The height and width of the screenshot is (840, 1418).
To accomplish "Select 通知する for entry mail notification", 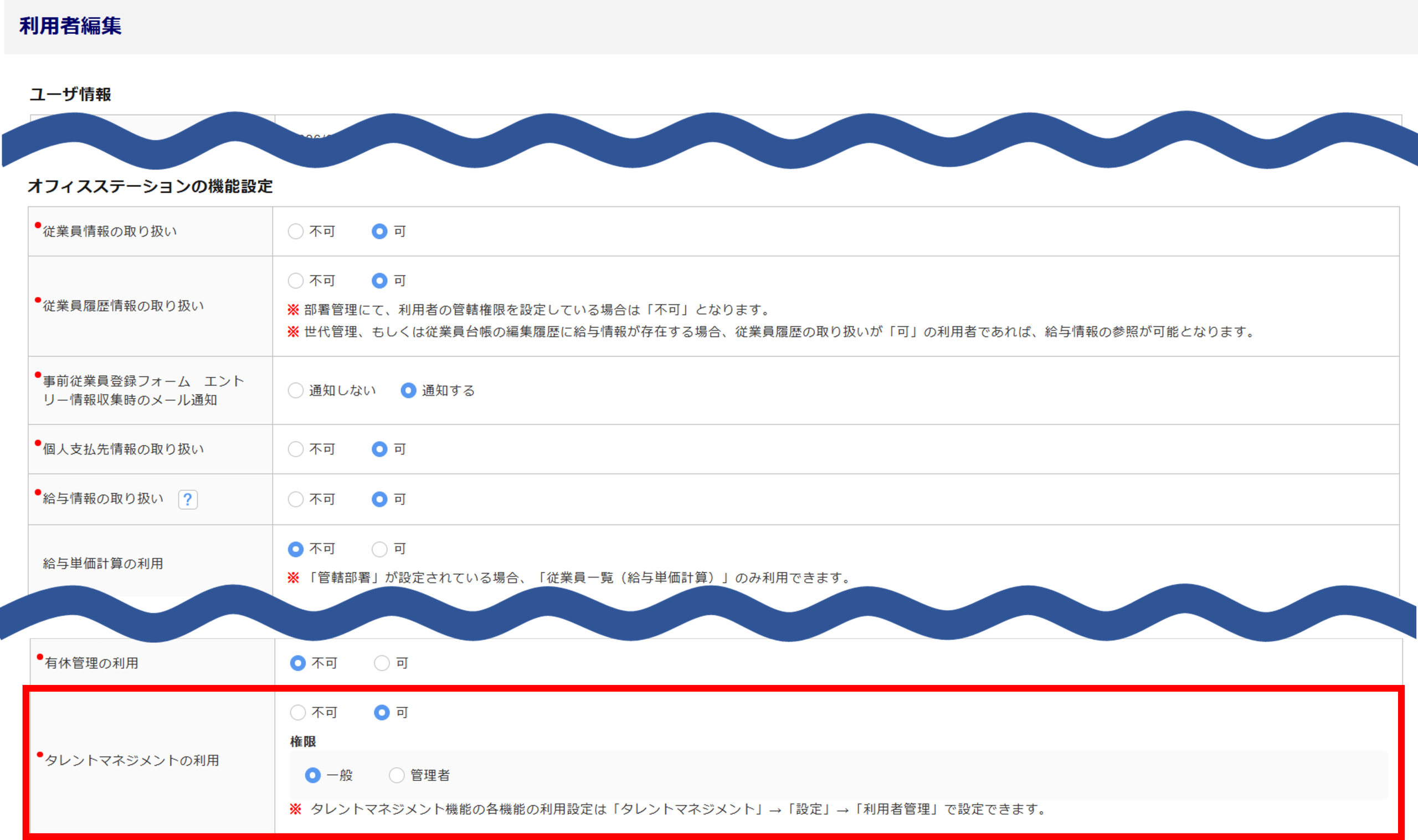I will pyautogui.click(x=408, y=390).
